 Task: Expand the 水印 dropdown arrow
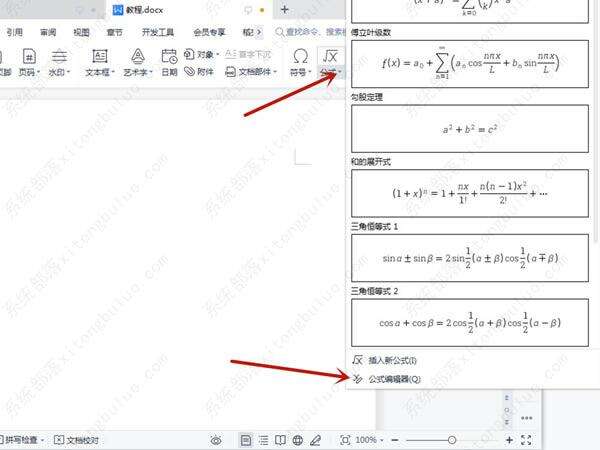68,72
